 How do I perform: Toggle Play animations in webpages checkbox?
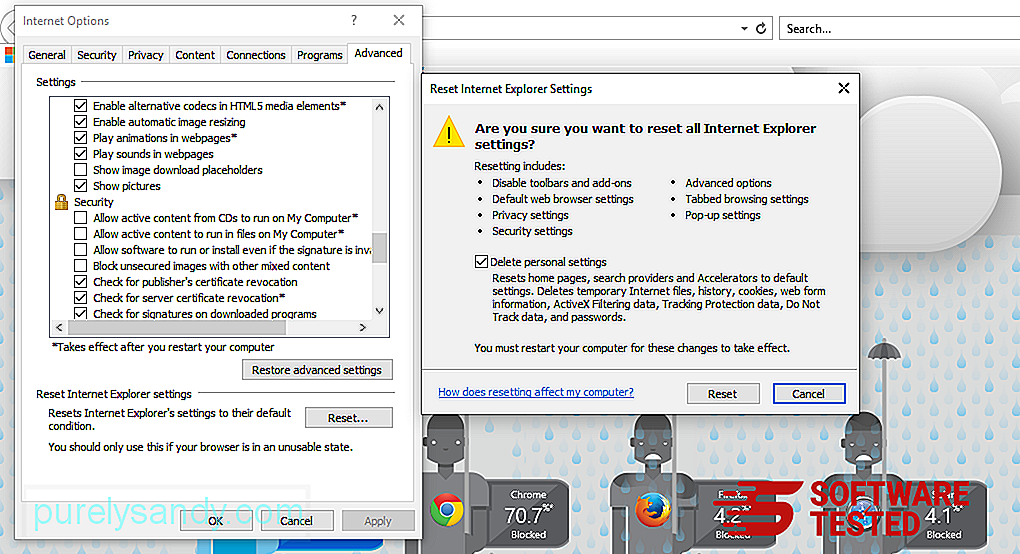81,138
